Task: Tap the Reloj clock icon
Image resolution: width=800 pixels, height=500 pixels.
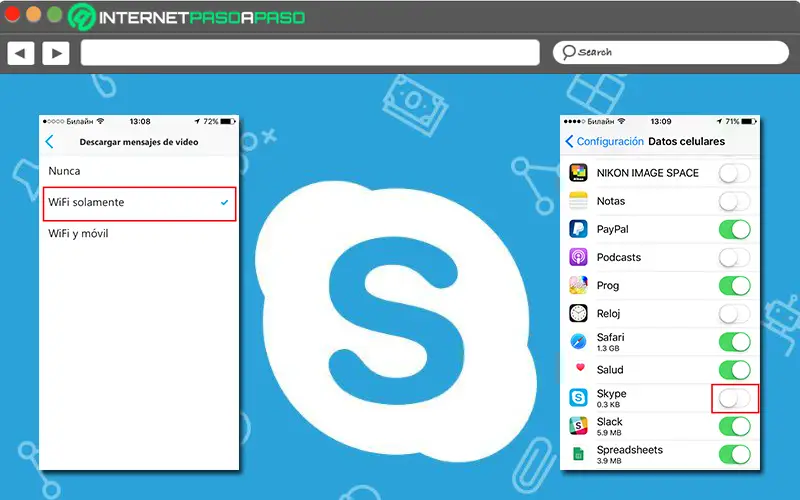Action: pyautogui.click(x=578, y=313)
